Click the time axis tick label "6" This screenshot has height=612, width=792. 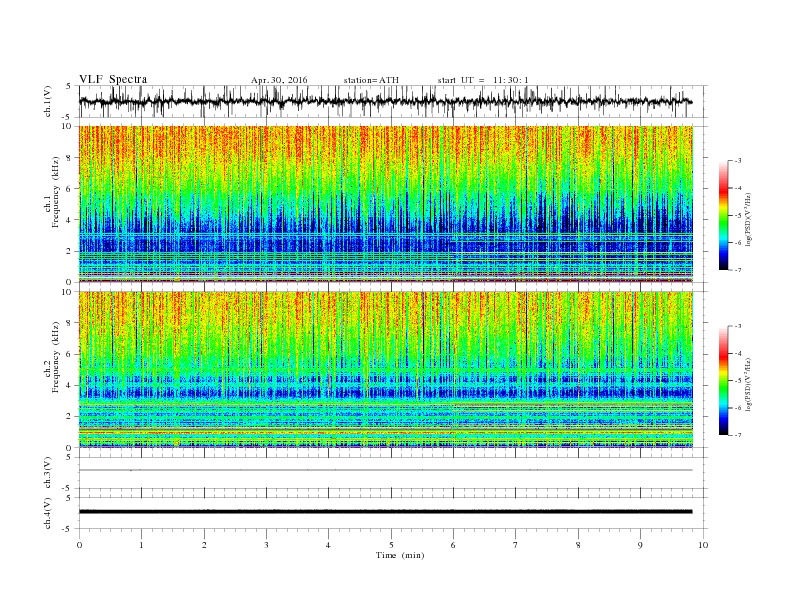click(x=453, y=545)
